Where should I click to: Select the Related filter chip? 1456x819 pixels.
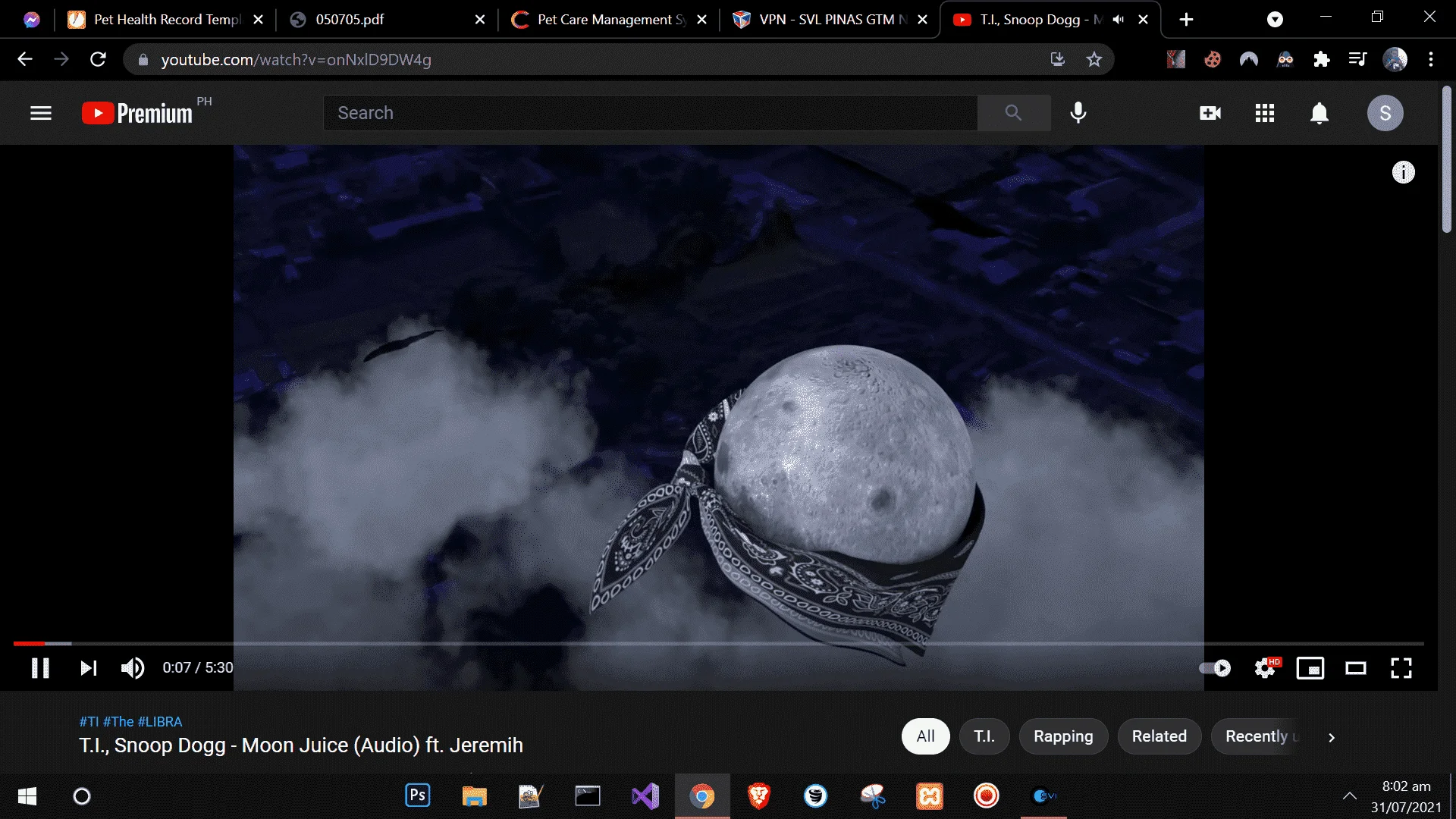(x=1159, y=736)
